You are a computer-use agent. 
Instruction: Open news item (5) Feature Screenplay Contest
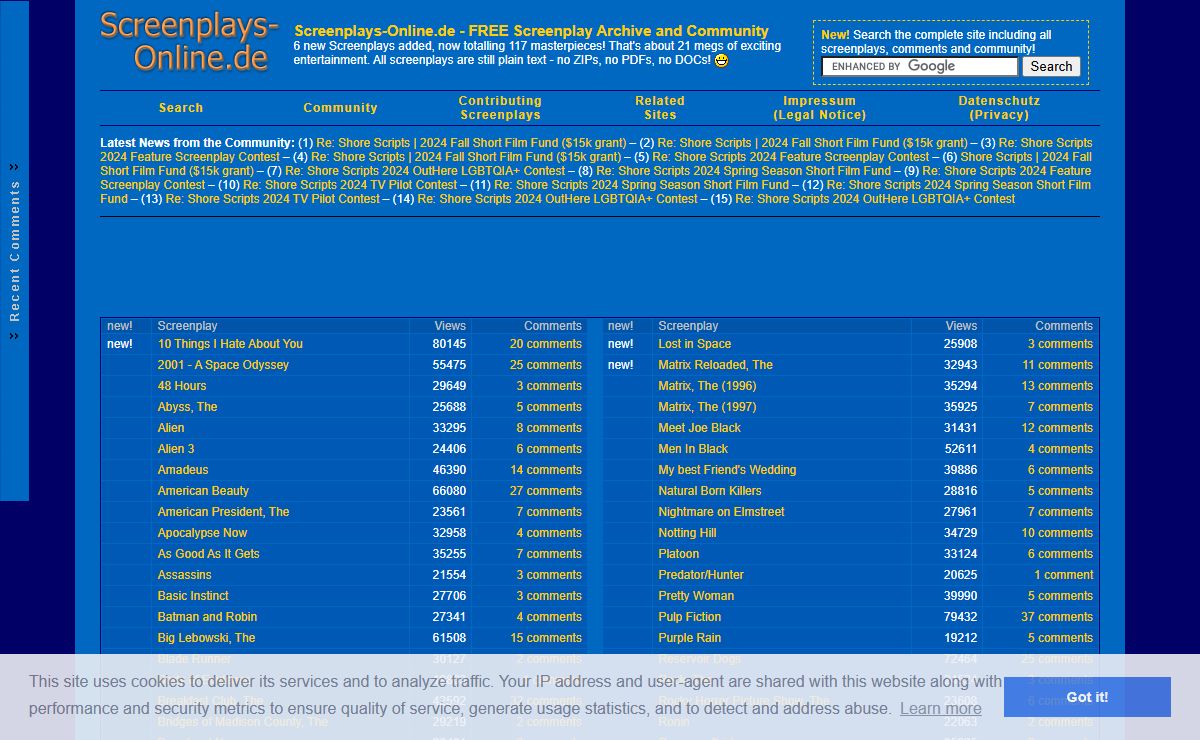[790, 157]
